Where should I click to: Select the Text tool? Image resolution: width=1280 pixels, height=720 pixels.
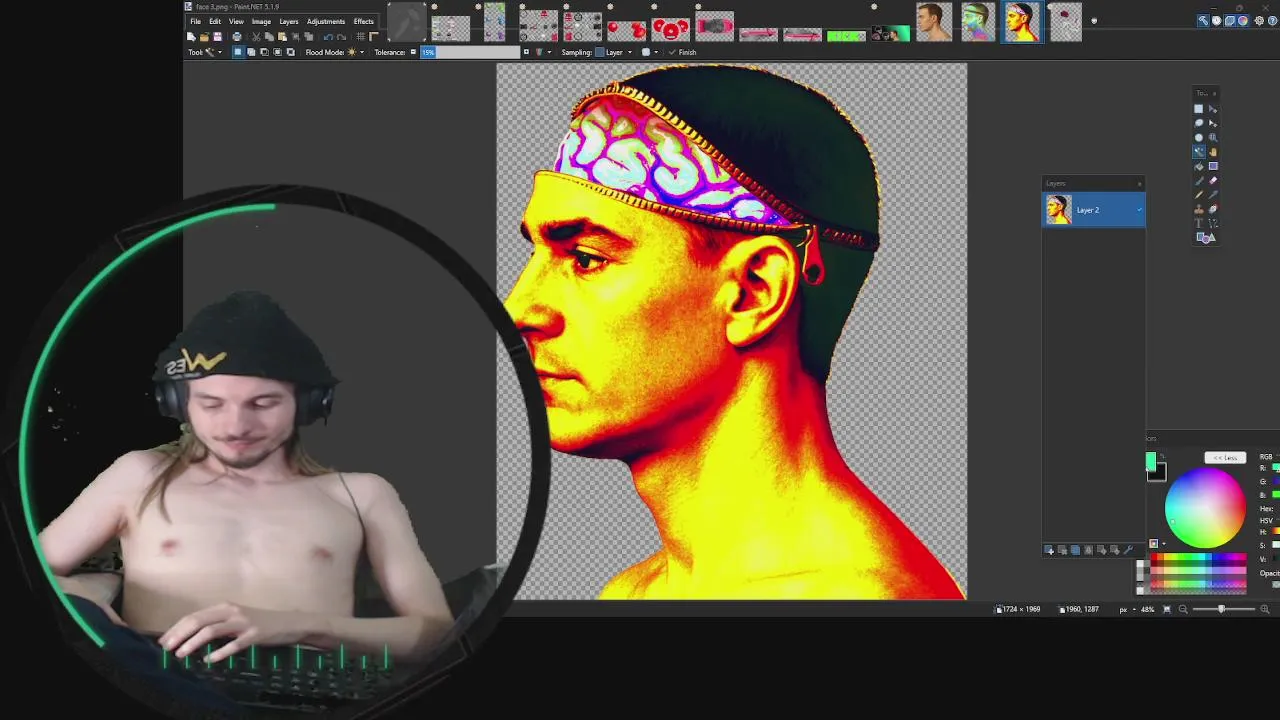click(1199, 223)
